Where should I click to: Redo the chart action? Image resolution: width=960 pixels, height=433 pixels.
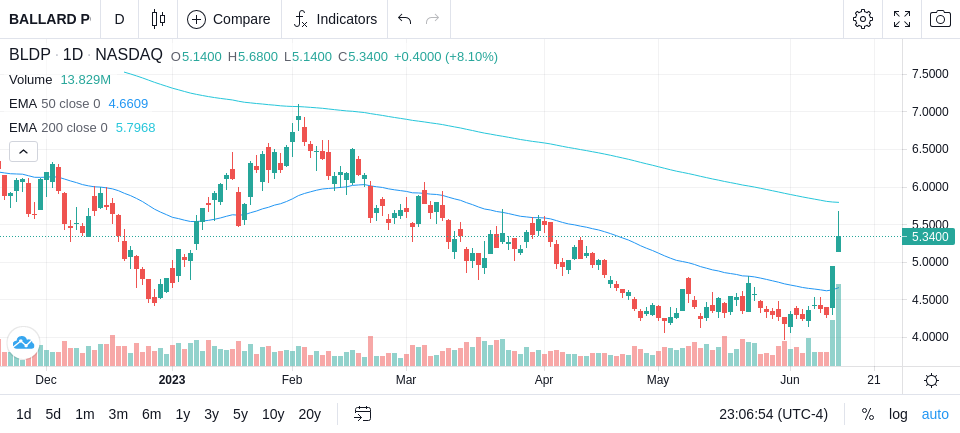(433, 19)
